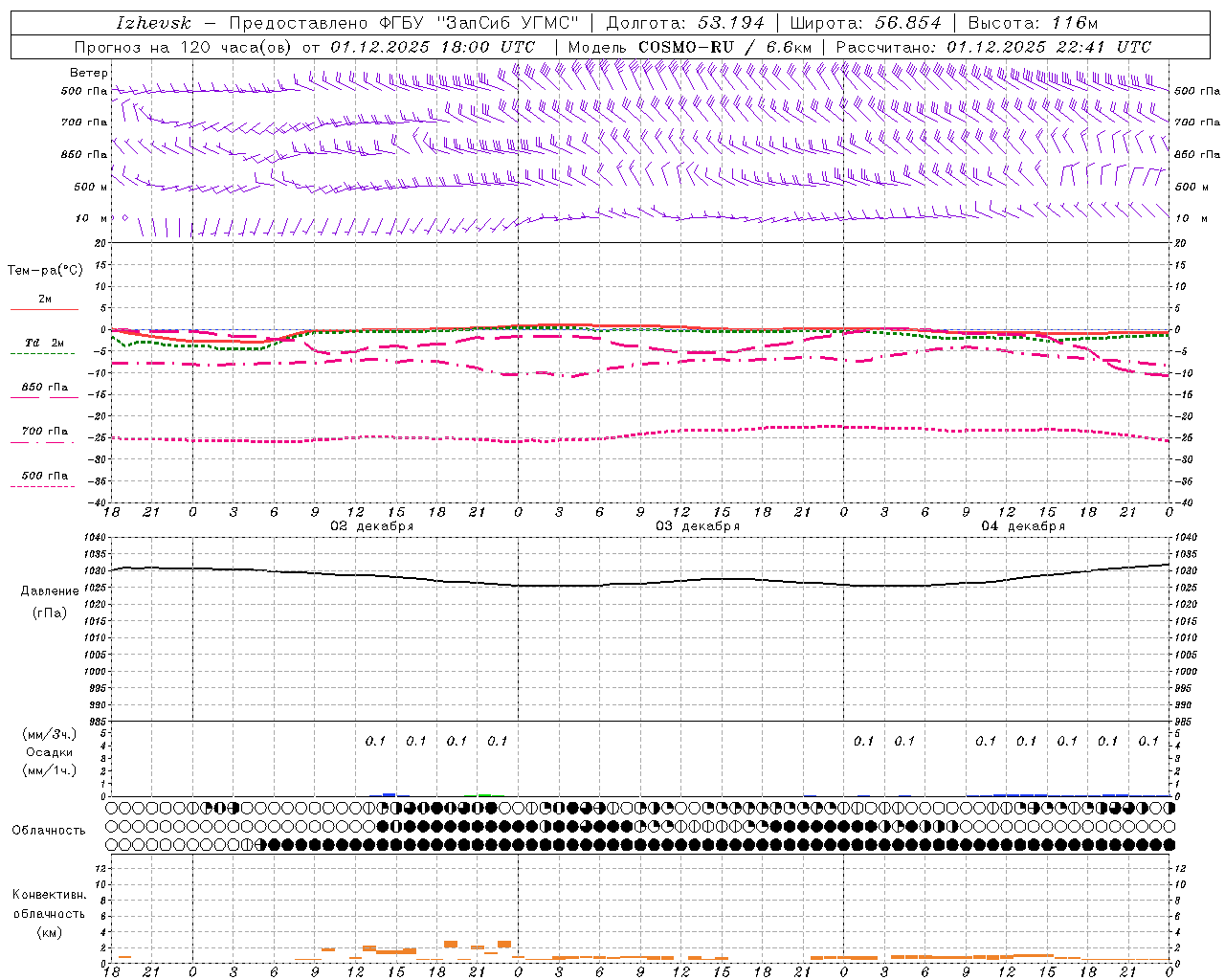Select the latitude value "Широта: 56.854"
Image resolution: width=1225 pixels, height=980 pixels.
point(866,23)
